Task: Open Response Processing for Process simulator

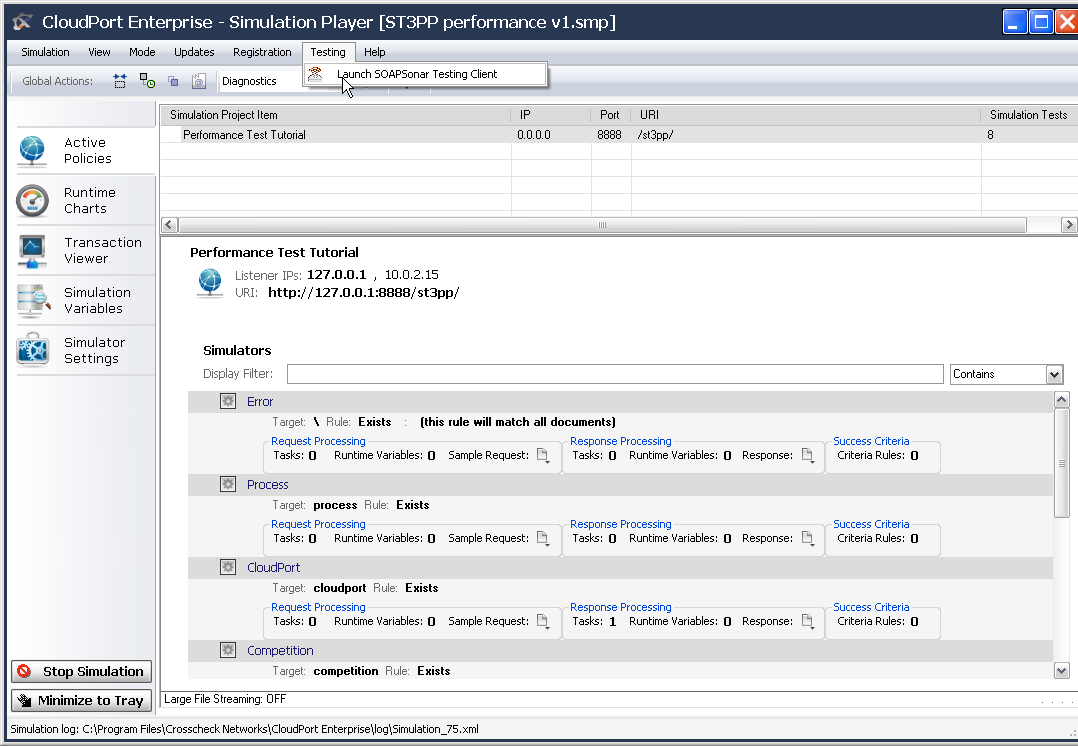Action: pos(621,524)
